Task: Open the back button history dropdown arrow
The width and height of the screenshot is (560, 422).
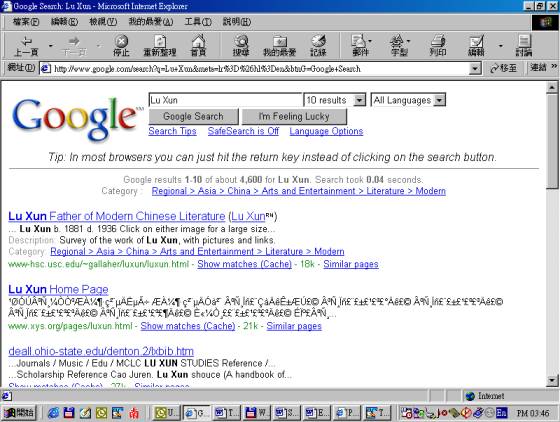Action: pos(51,46)
